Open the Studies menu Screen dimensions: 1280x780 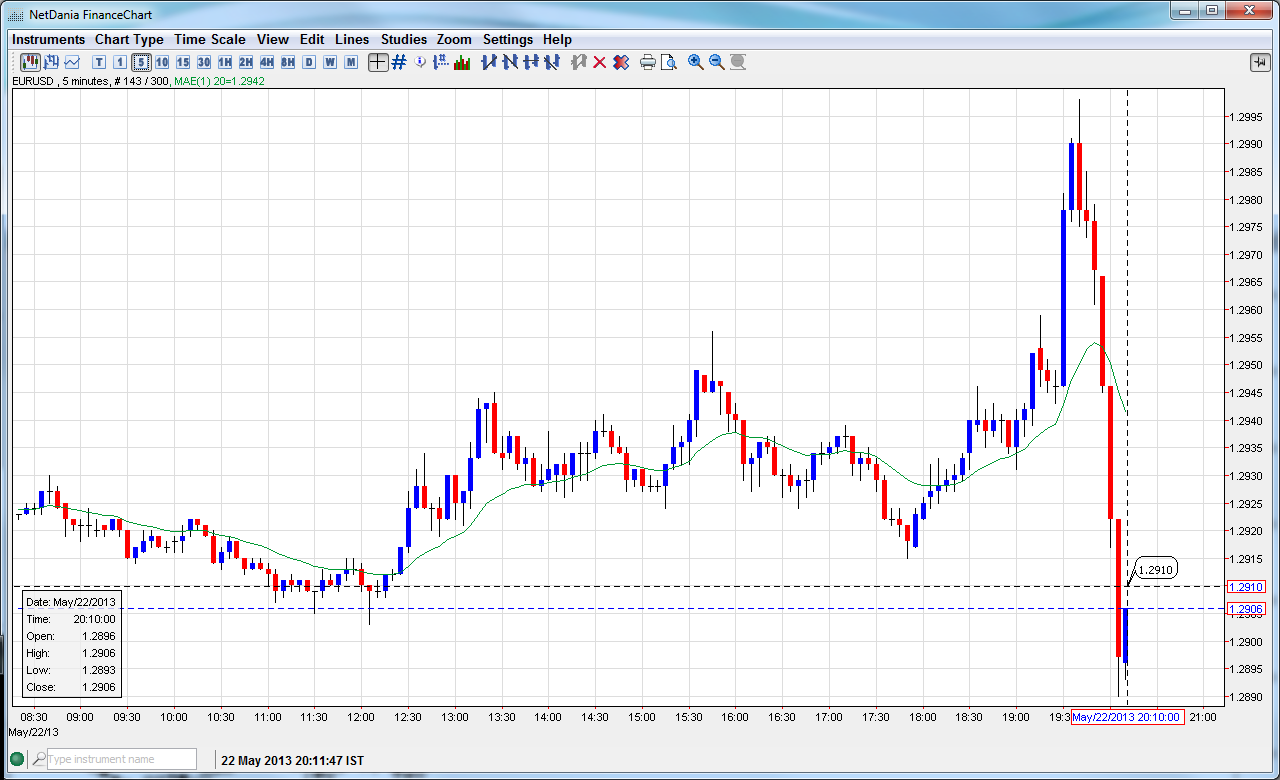pyautogui.click(x=404, y=39)
